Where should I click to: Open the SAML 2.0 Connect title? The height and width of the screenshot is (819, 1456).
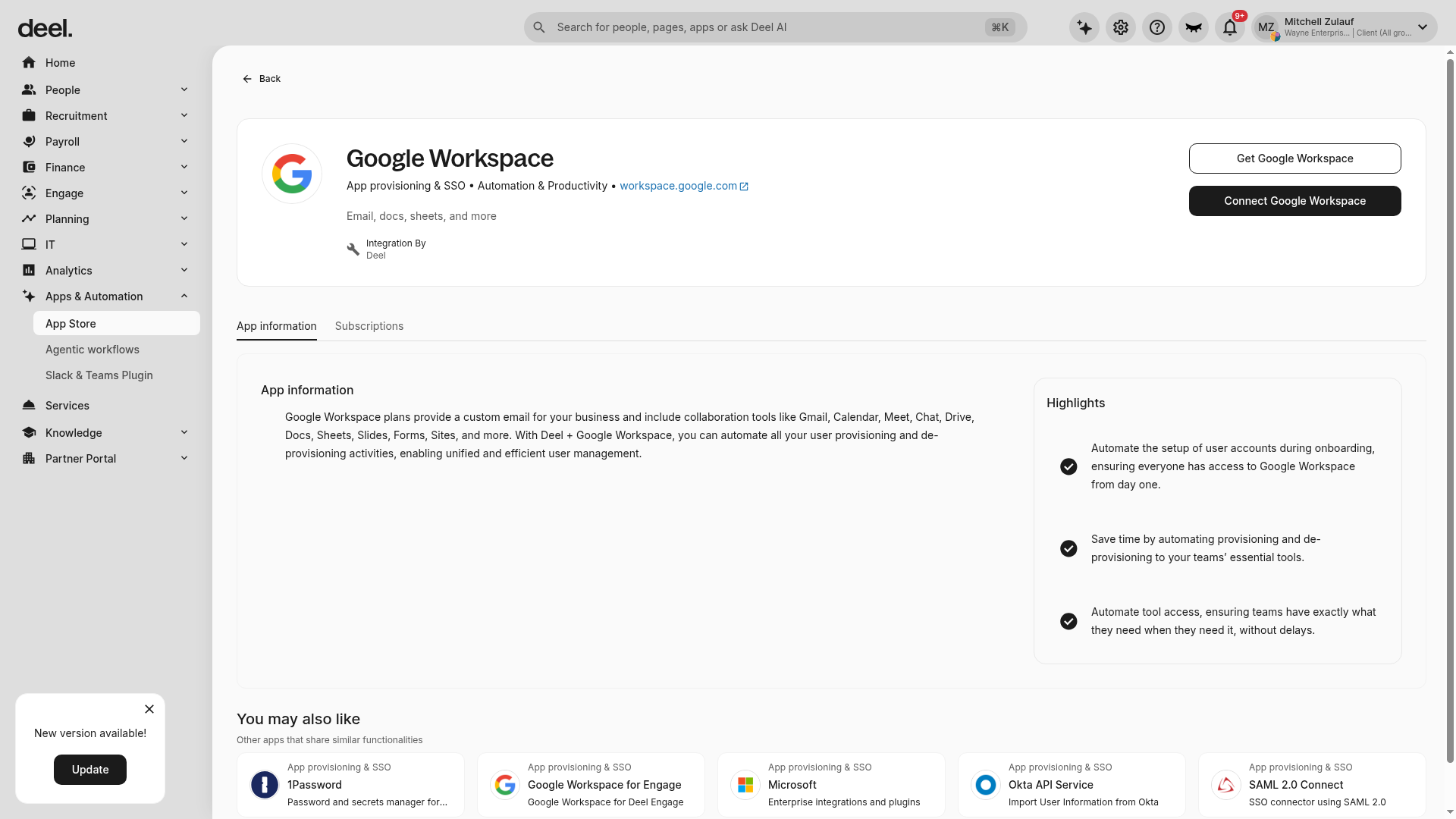[x=1296, y=785]
